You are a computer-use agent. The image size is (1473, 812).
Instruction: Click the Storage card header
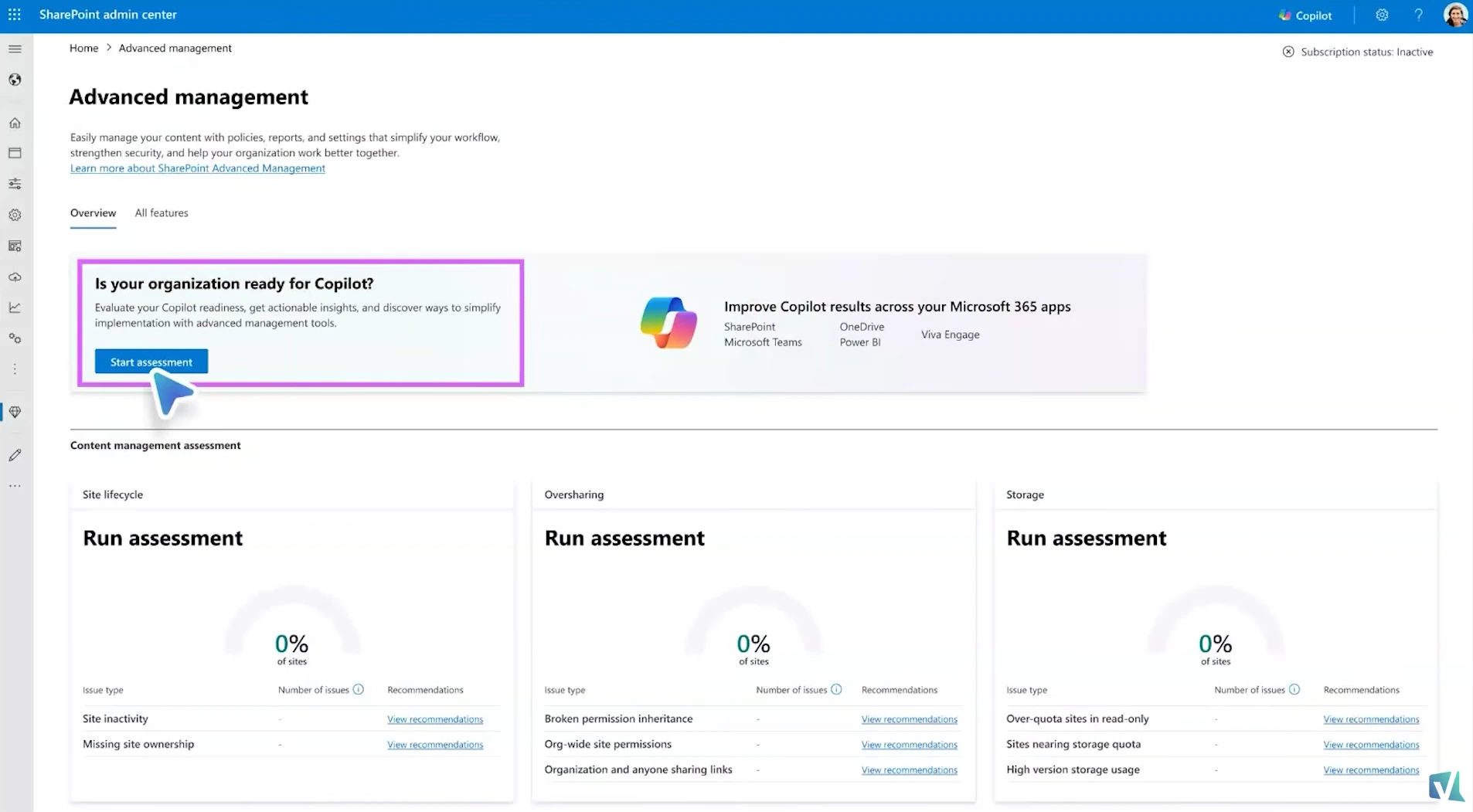point(1025,494)
